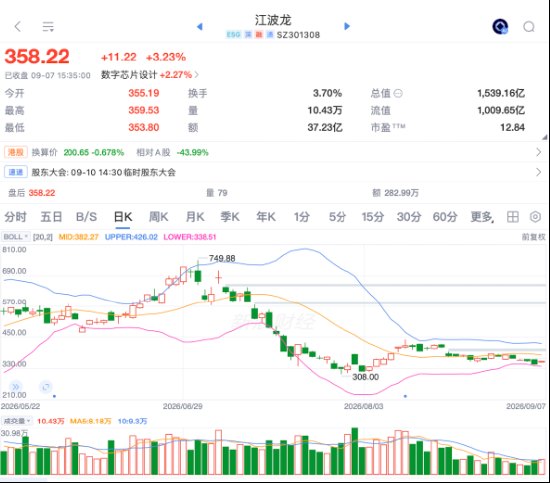Open the BOLL indicator dropdown
Screen dimensions: 550x483
(x=16, y=237)
